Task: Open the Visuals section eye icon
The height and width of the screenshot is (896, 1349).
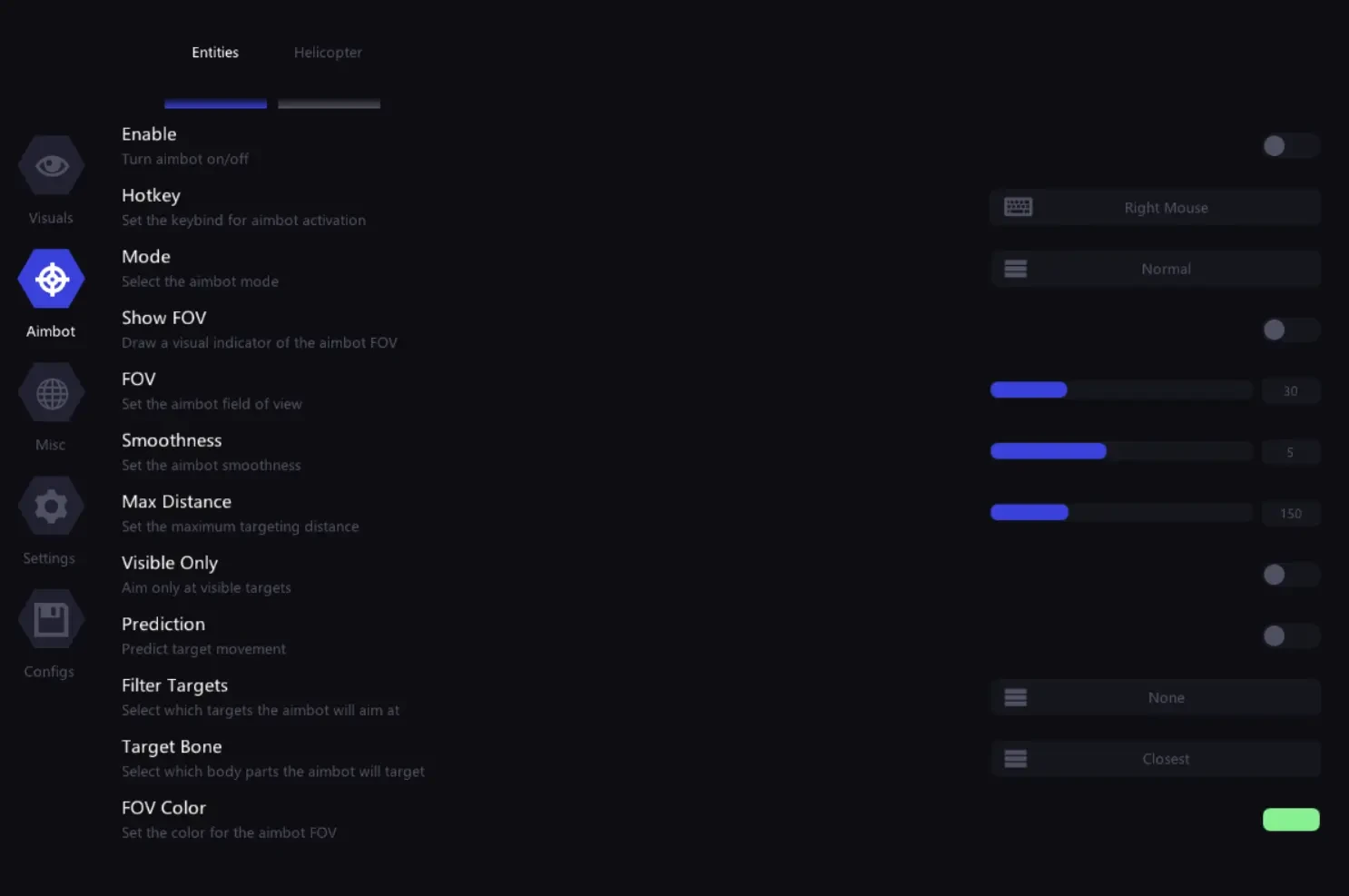Action: [x=52, y=165]
